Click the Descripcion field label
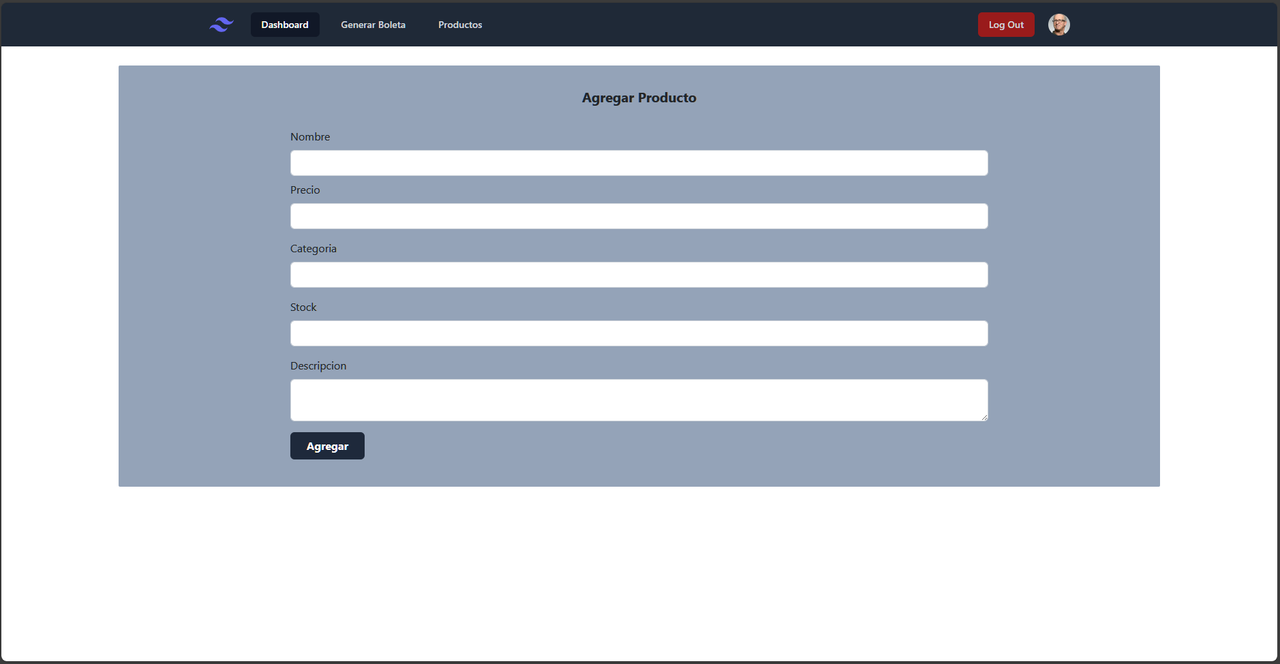The image size is (1280, 664). [318, 365]
